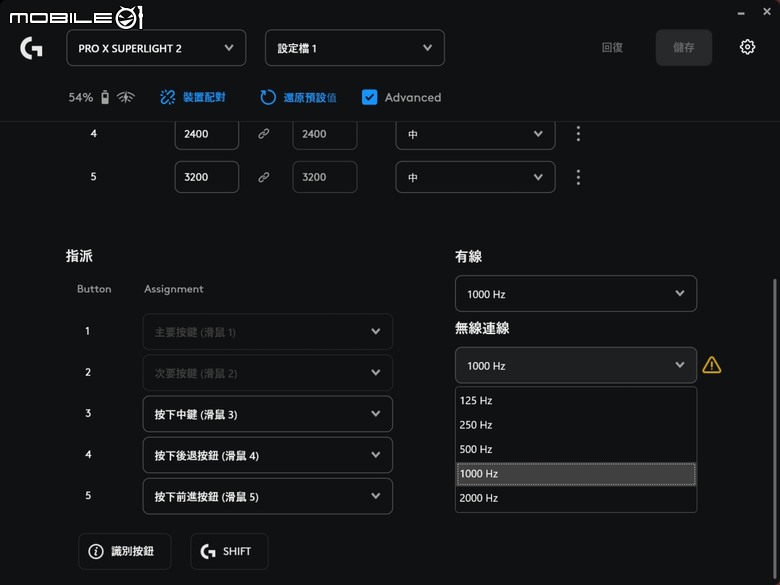The image size is (780, 585).
Task: Open the three-dot menu for DPI row 5
Action: point(578,177)
